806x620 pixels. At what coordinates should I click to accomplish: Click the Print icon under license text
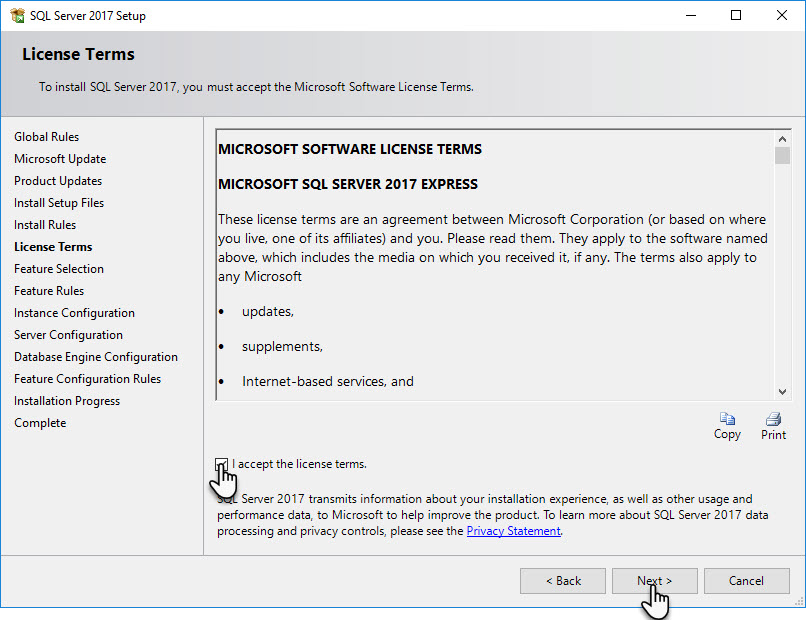[x=773, y=418]
